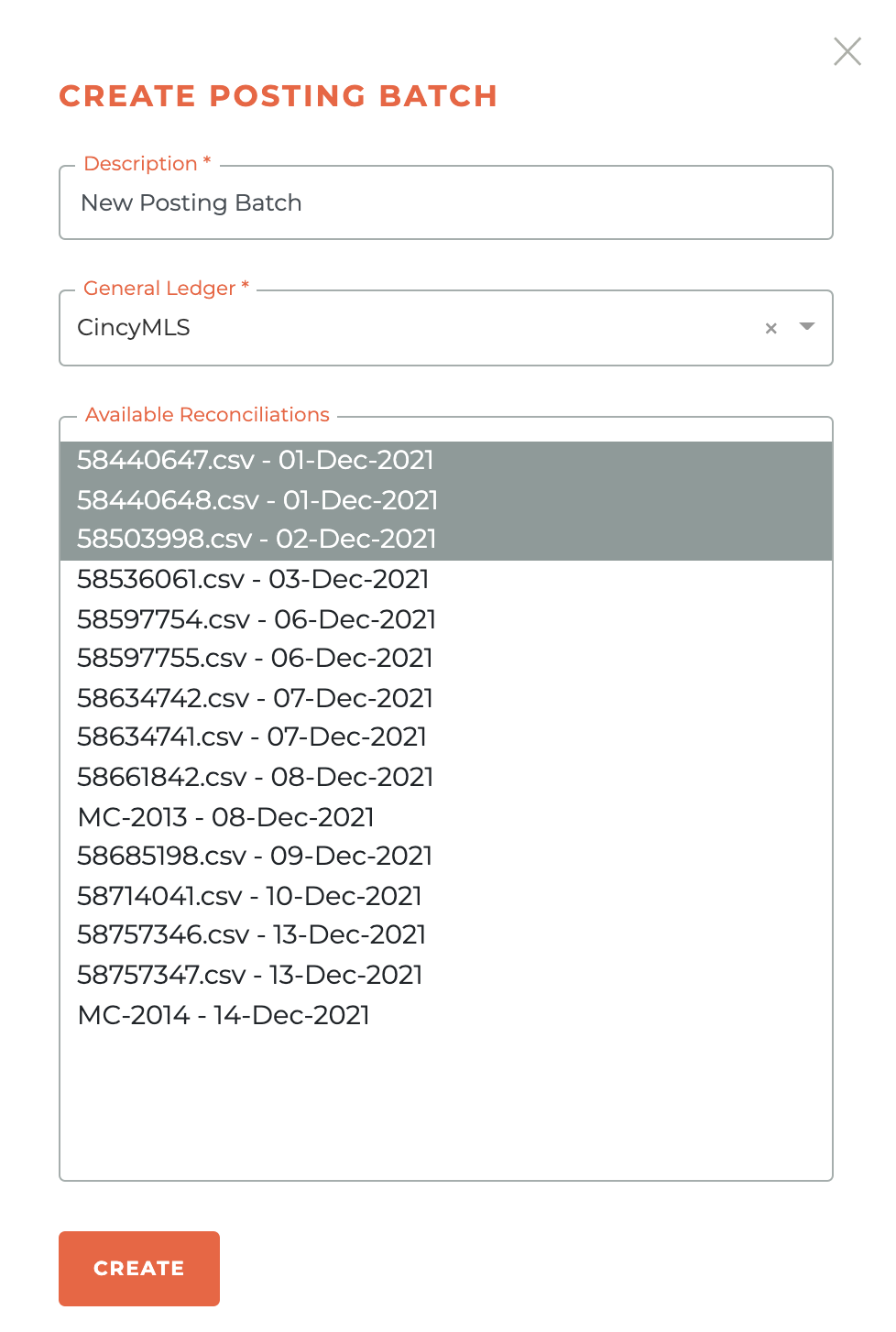Clear the CincyMLS general ledger selection

[x=770, y=327]
